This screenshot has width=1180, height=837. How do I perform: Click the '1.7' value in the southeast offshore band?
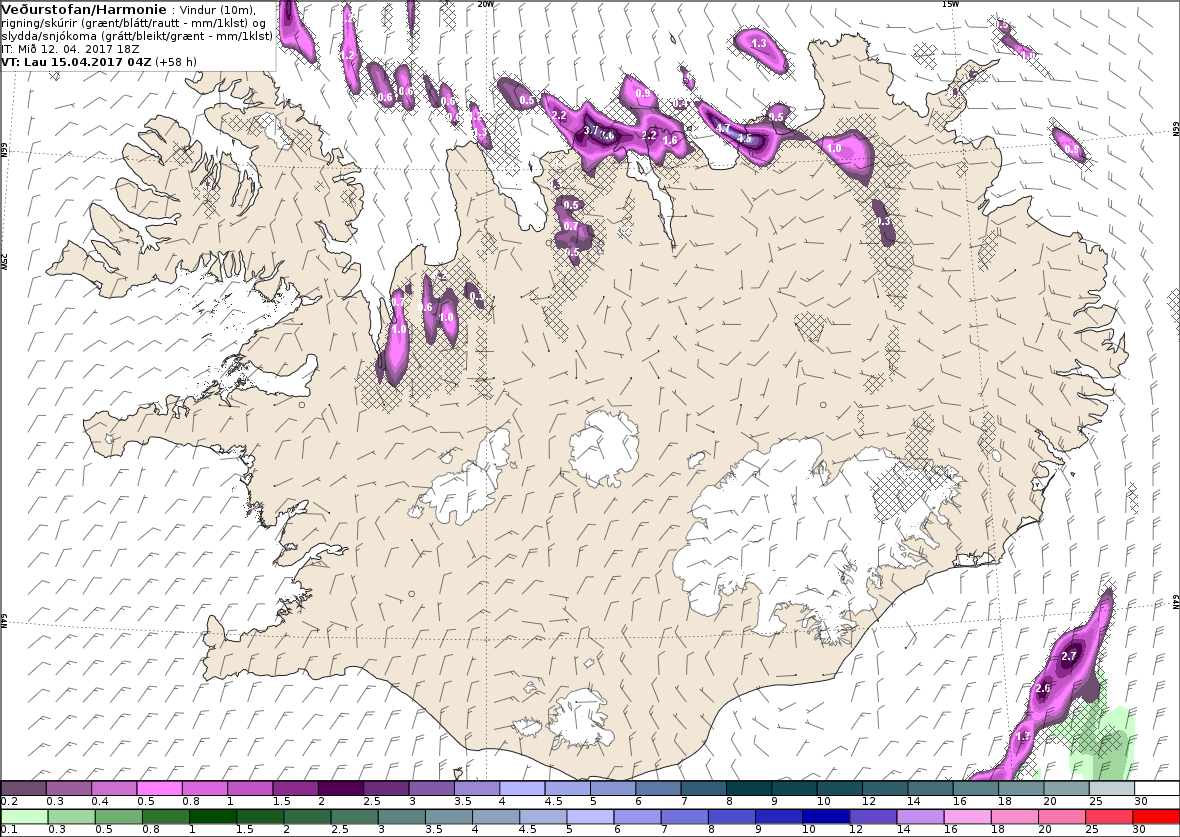click(x=1023, y=737)
